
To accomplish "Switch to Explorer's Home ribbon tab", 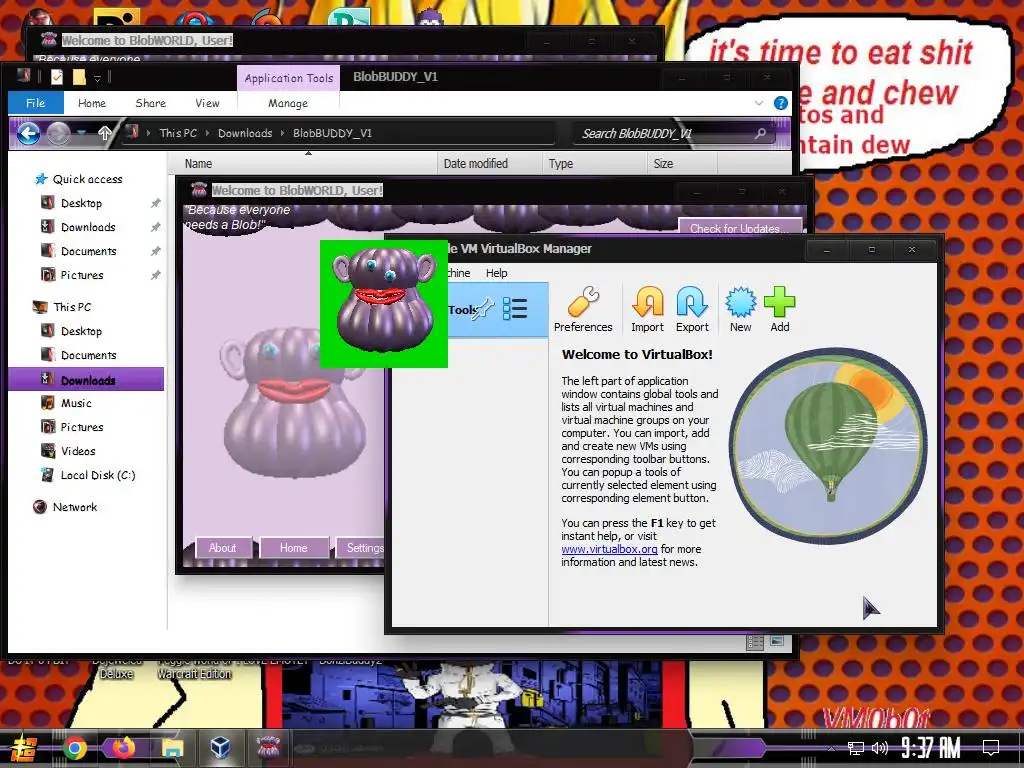I will 92,103.
